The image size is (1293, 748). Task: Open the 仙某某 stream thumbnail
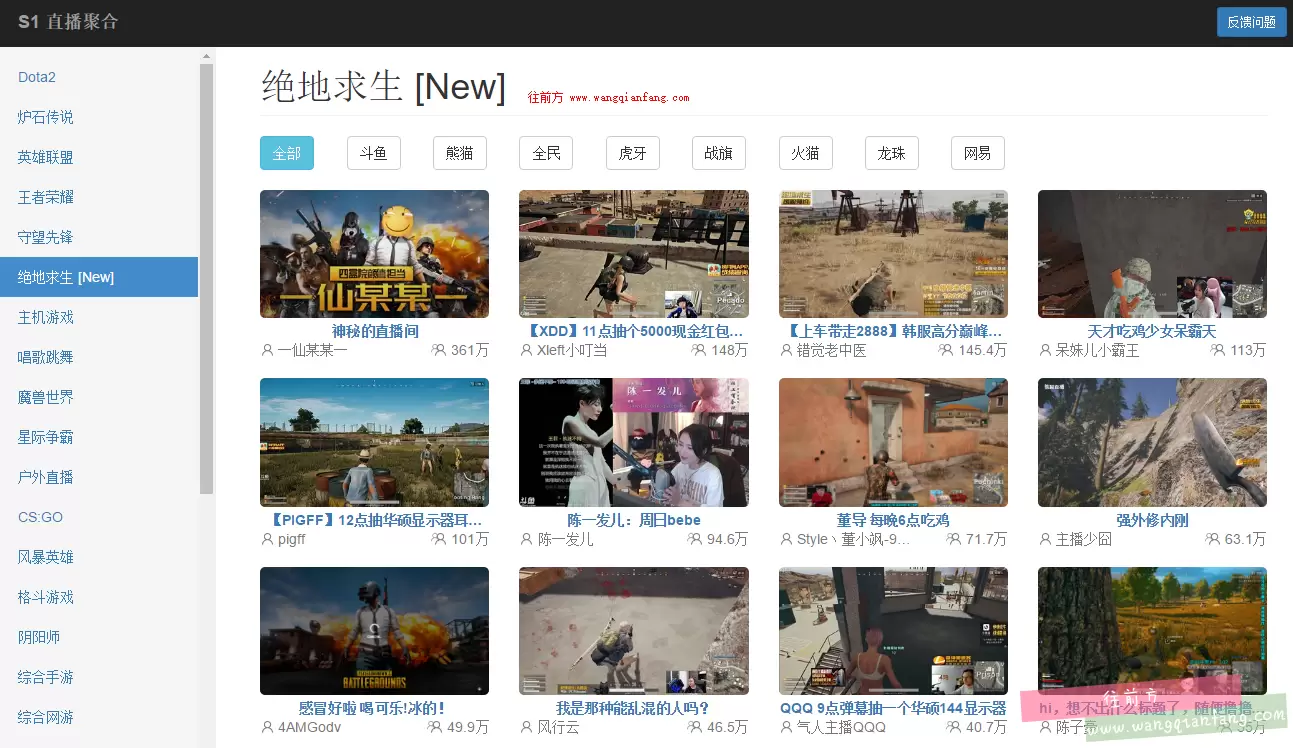(374, 254)
